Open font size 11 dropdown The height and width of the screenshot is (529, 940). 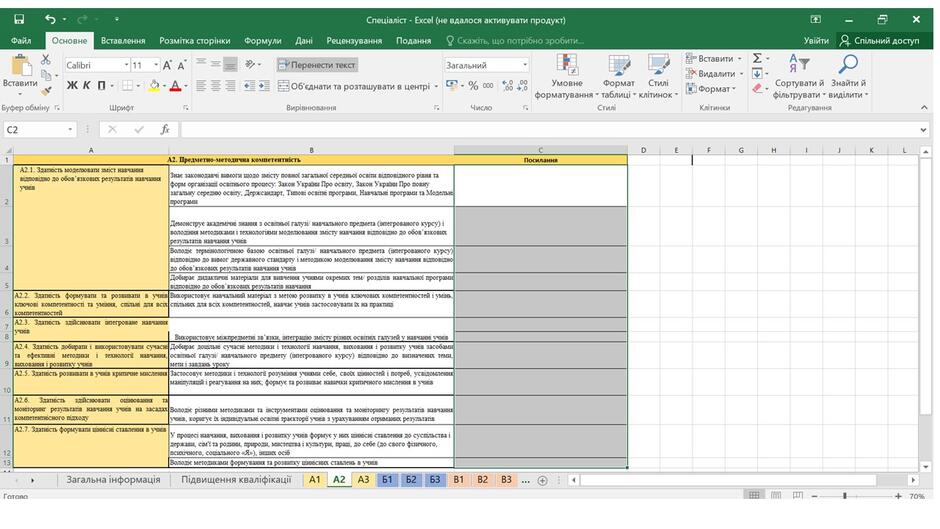tap(156, 65)
